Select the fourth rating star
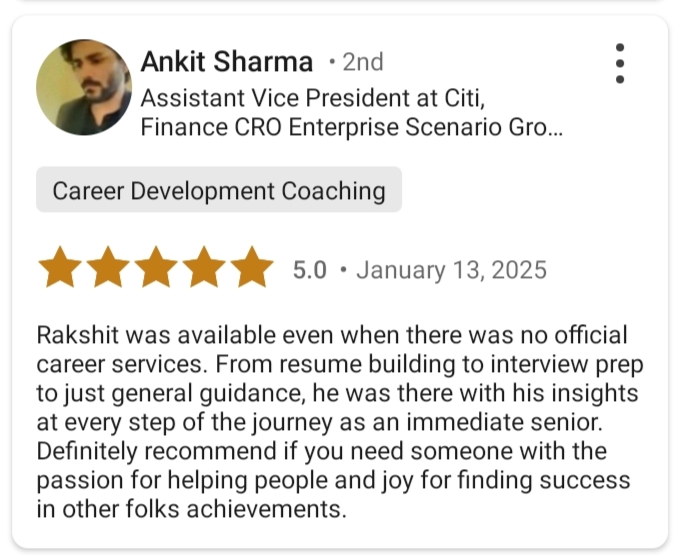 click(x=205, y=270)
